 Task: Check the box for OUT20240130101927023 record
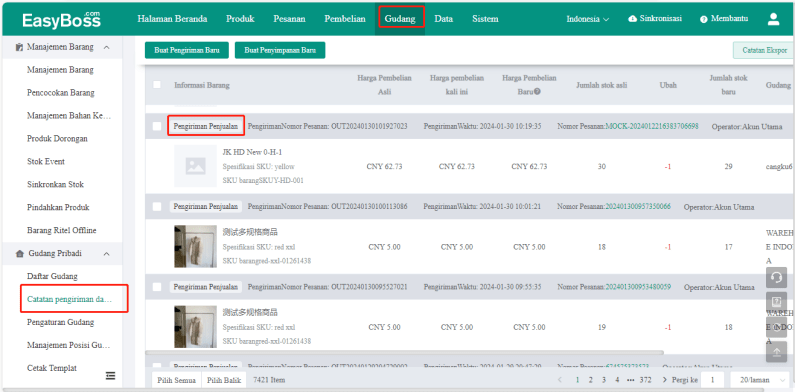tap(157, 126)
